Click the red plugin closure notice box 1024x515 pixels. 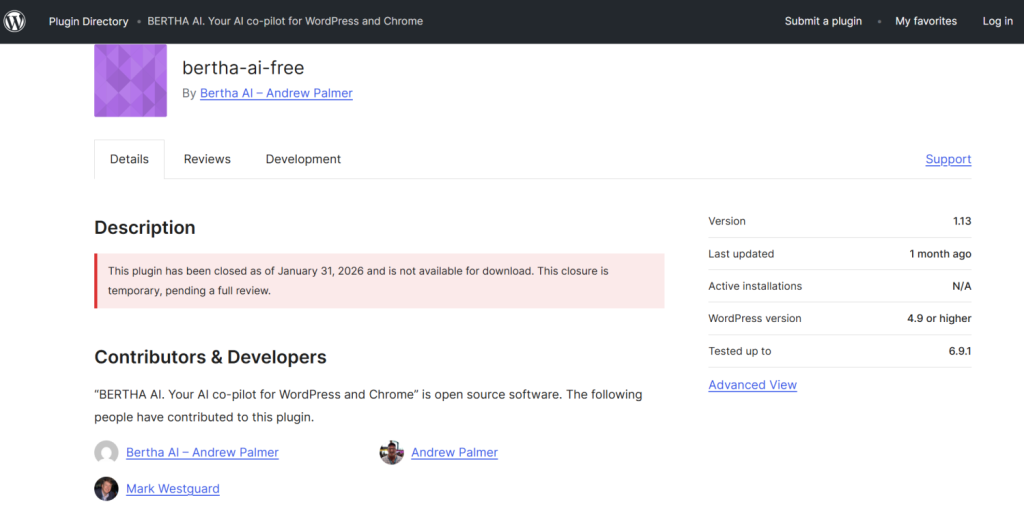coord(379,281)
